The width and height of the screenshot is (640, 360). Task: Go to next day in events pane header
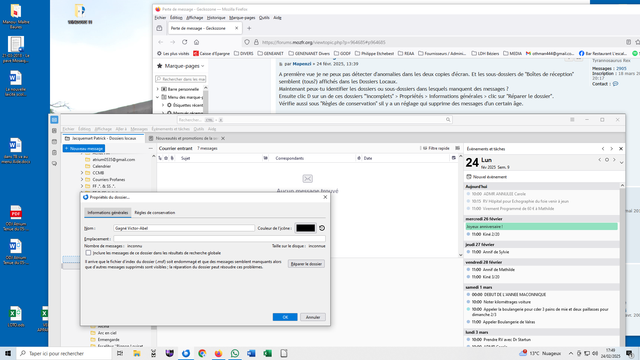614,160
